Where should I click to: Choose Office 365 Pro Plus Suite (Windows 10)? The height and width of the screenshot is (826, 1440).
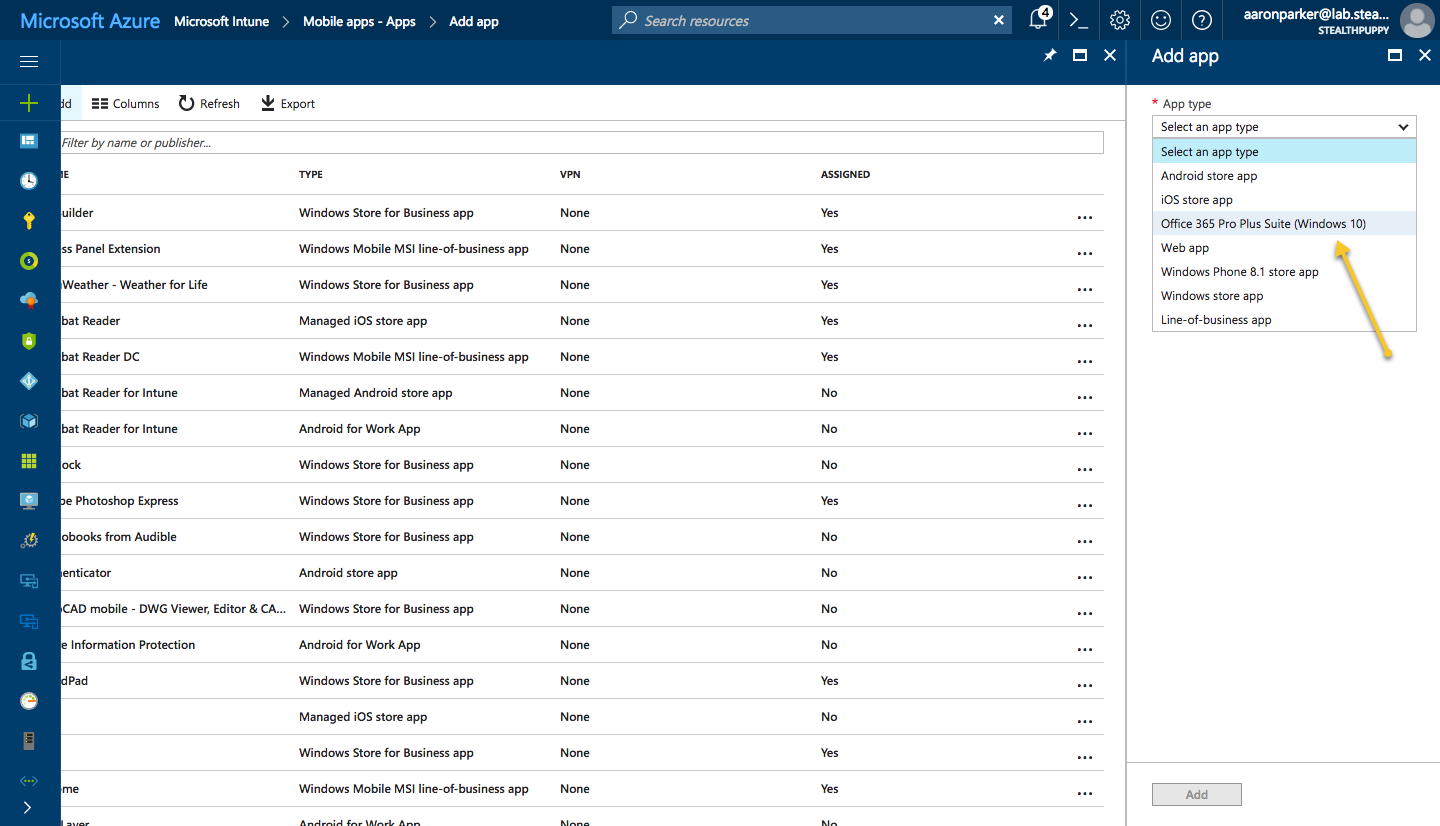(x=1284, y=224)
